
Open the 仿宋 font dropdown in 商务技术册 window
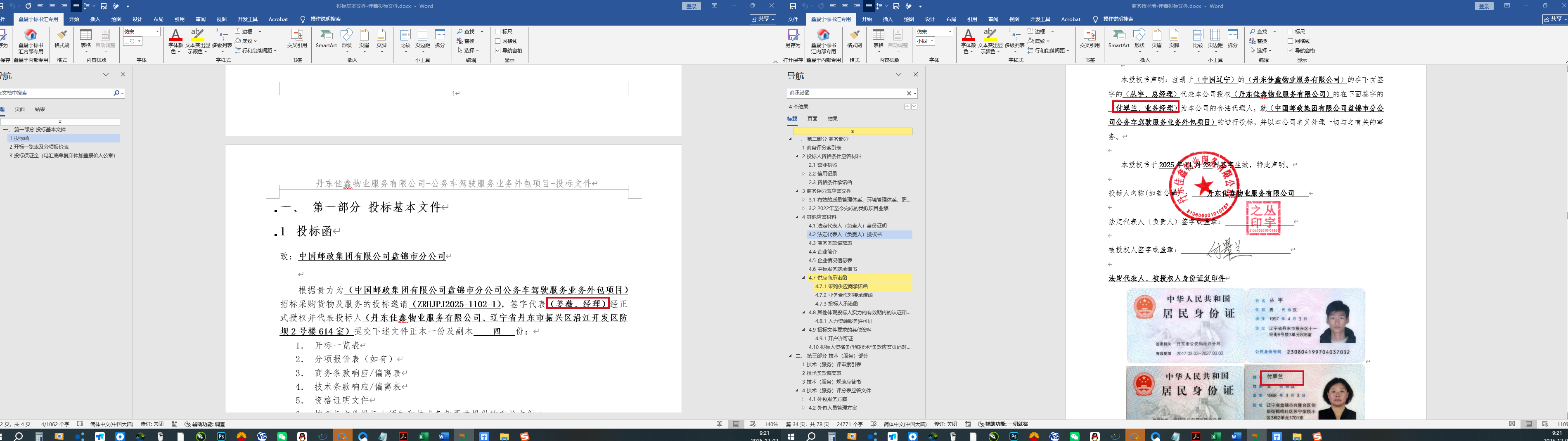[x=950, y=32]
